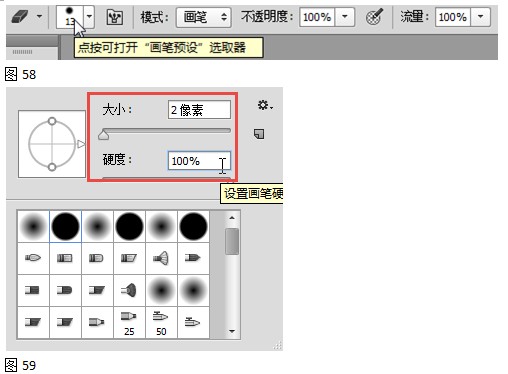Viewport: 508px width, 374px height.
Task: Toggle the Brush panel icon
Action: point(115,17)
